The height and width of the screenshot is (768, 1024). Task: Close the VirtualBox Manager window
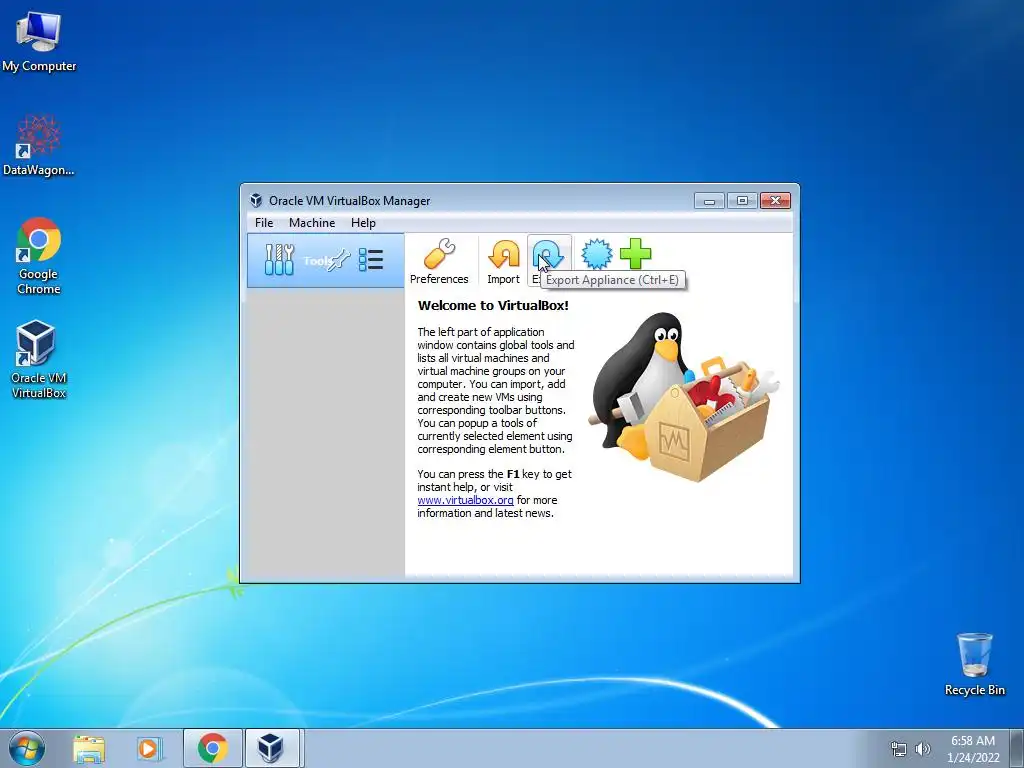[x=775, y=200]
